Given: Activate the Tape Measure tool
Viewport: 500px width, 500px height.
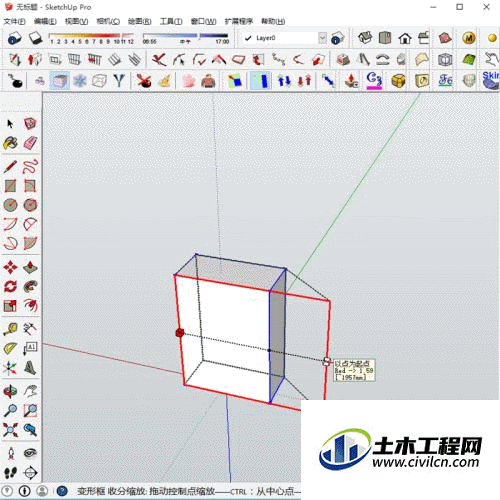Looking at the screenshot, I should 10,329.
